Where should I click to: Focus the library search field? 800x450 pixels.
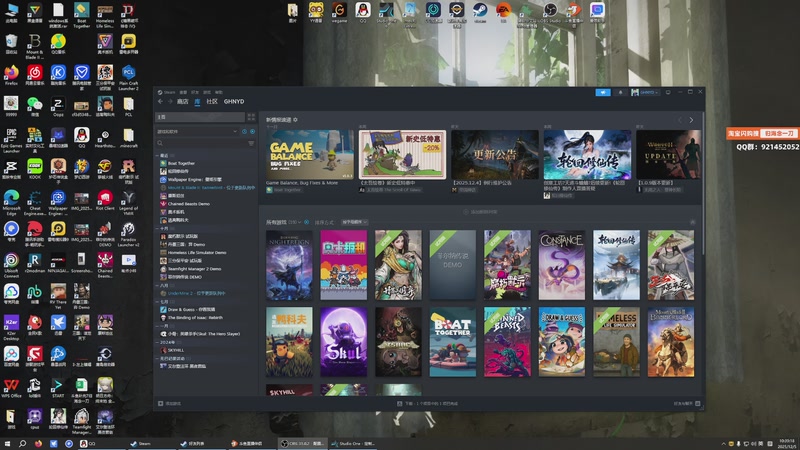[x=201, y=143]
